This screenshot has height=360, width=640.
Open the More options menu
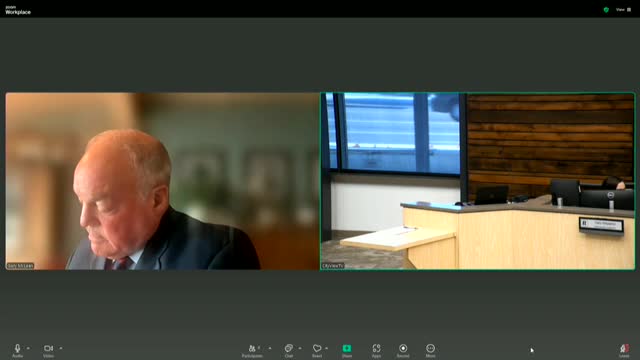pos(430,350)
